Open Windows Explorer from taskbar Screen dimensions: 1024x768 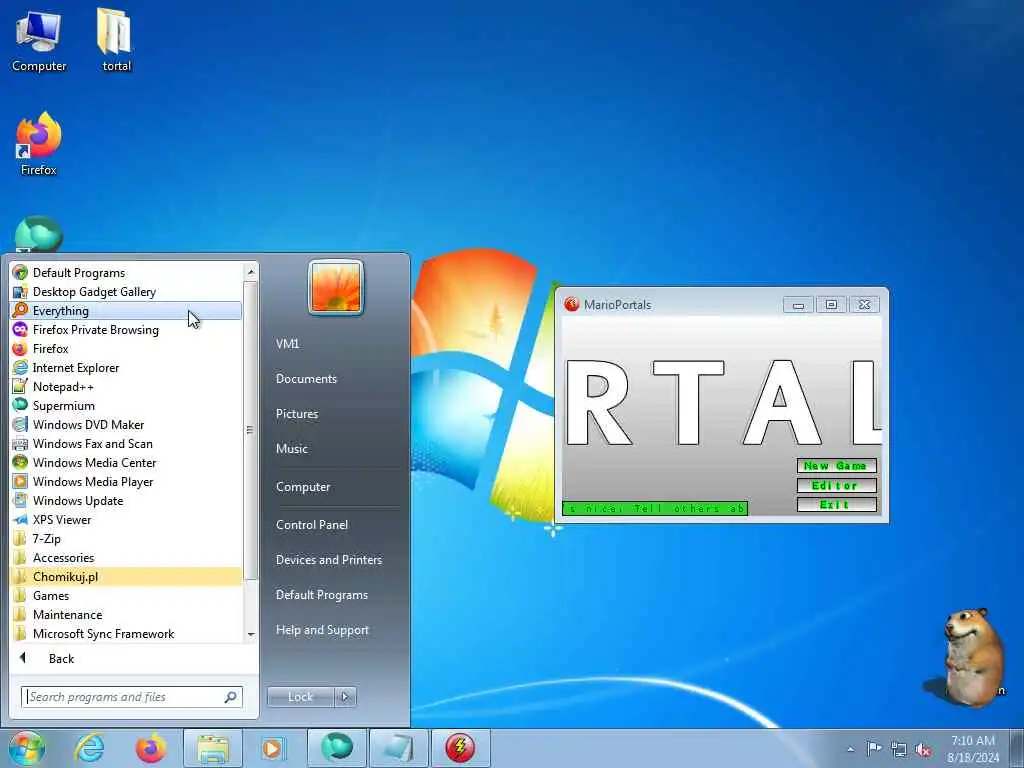[x=213, y=748]
